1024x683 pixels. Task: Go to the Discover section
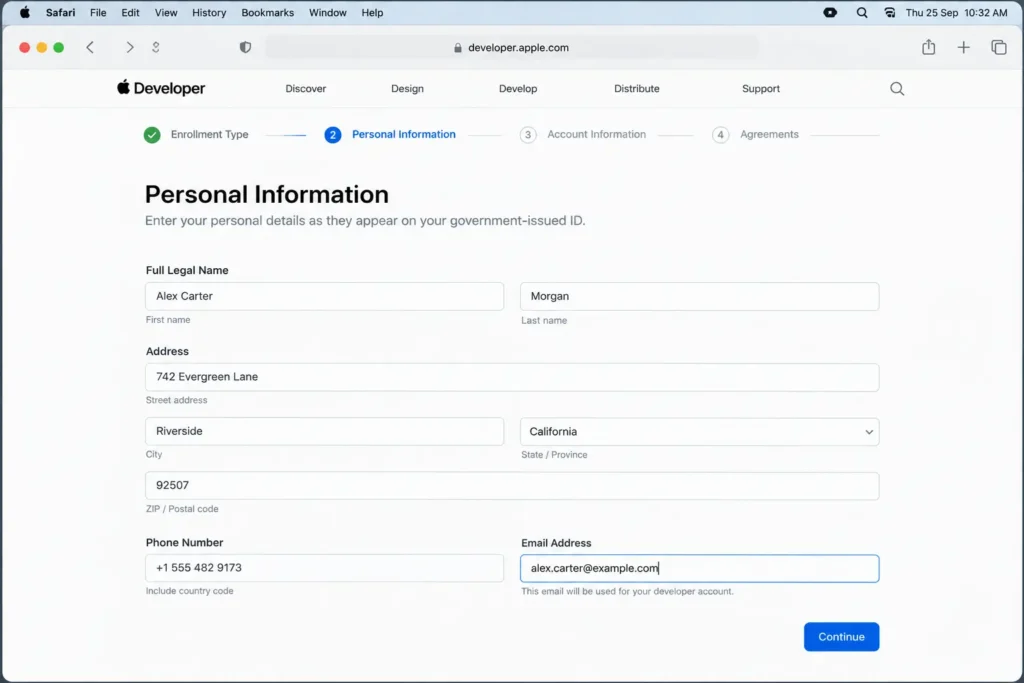coord(306,89)
